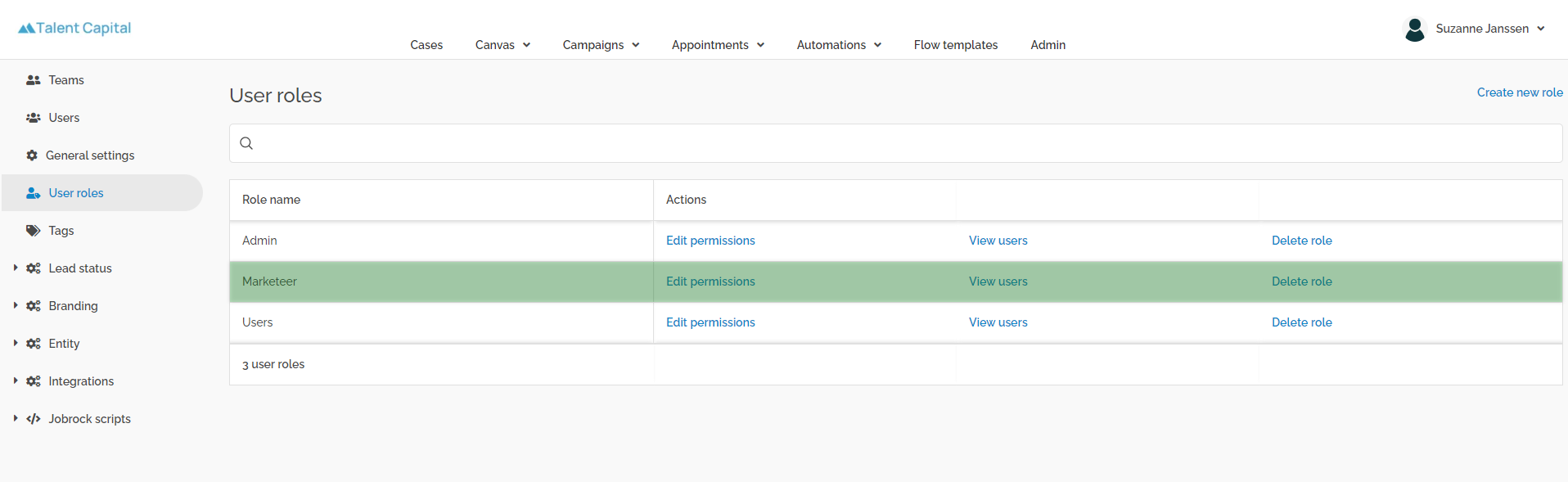
Task: Edit permissions for the Marketeer role
Action: [710, 282]
